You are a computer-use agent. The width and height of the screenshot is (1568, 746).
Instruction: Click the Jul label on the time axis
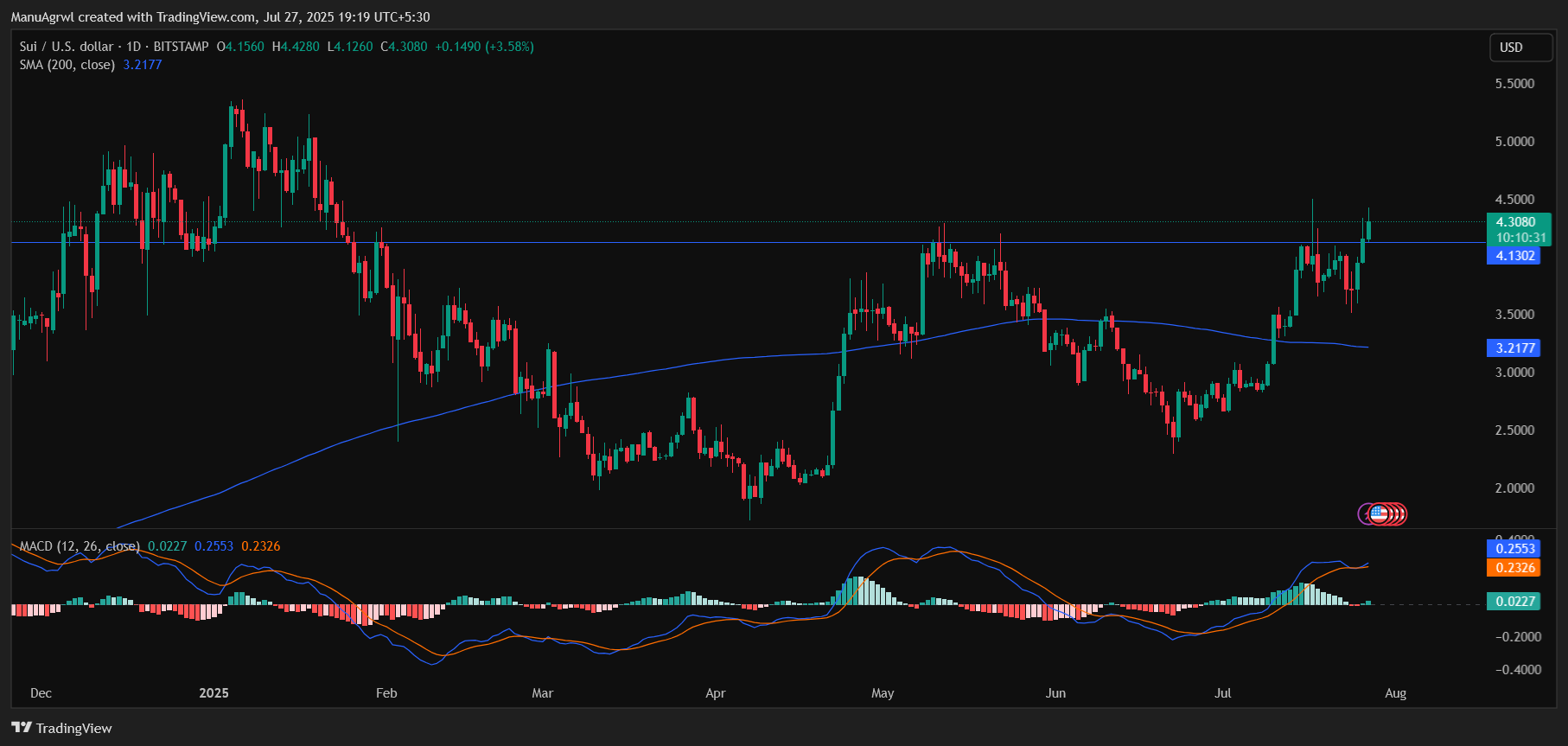(x=1222, y=693)
